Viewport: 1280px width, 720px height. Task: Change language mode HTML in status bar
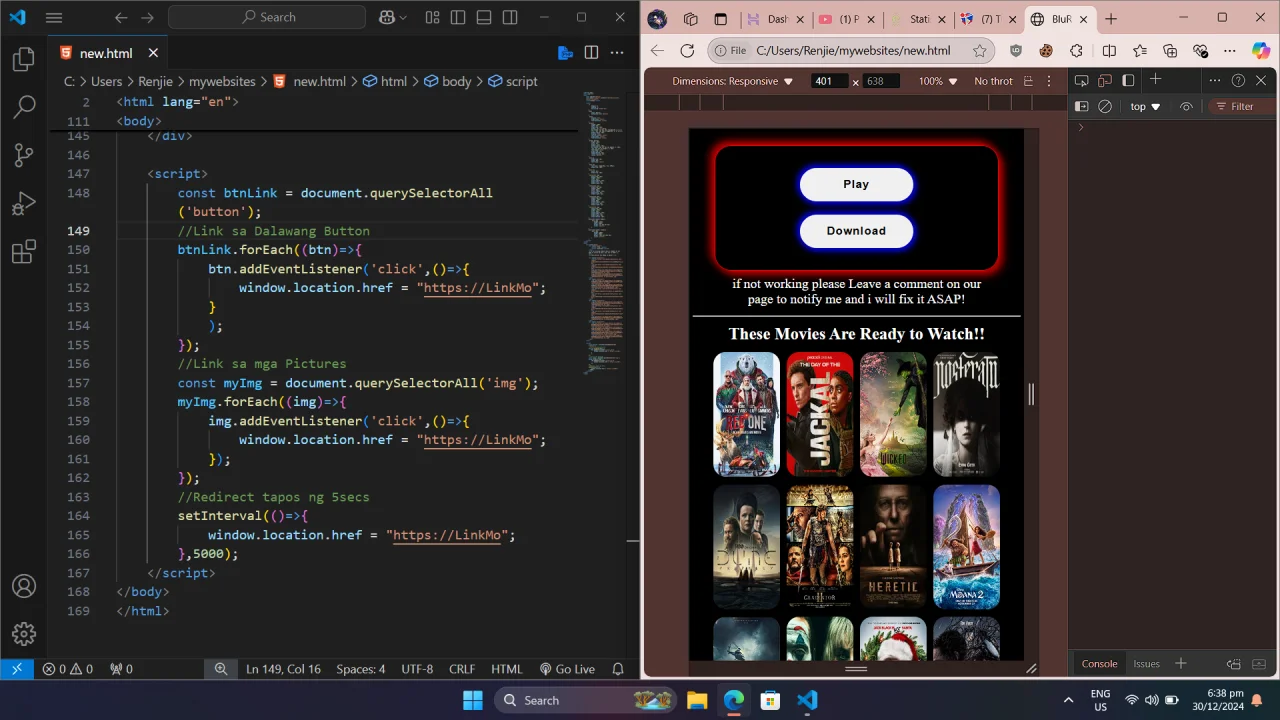tap(507, 669)
